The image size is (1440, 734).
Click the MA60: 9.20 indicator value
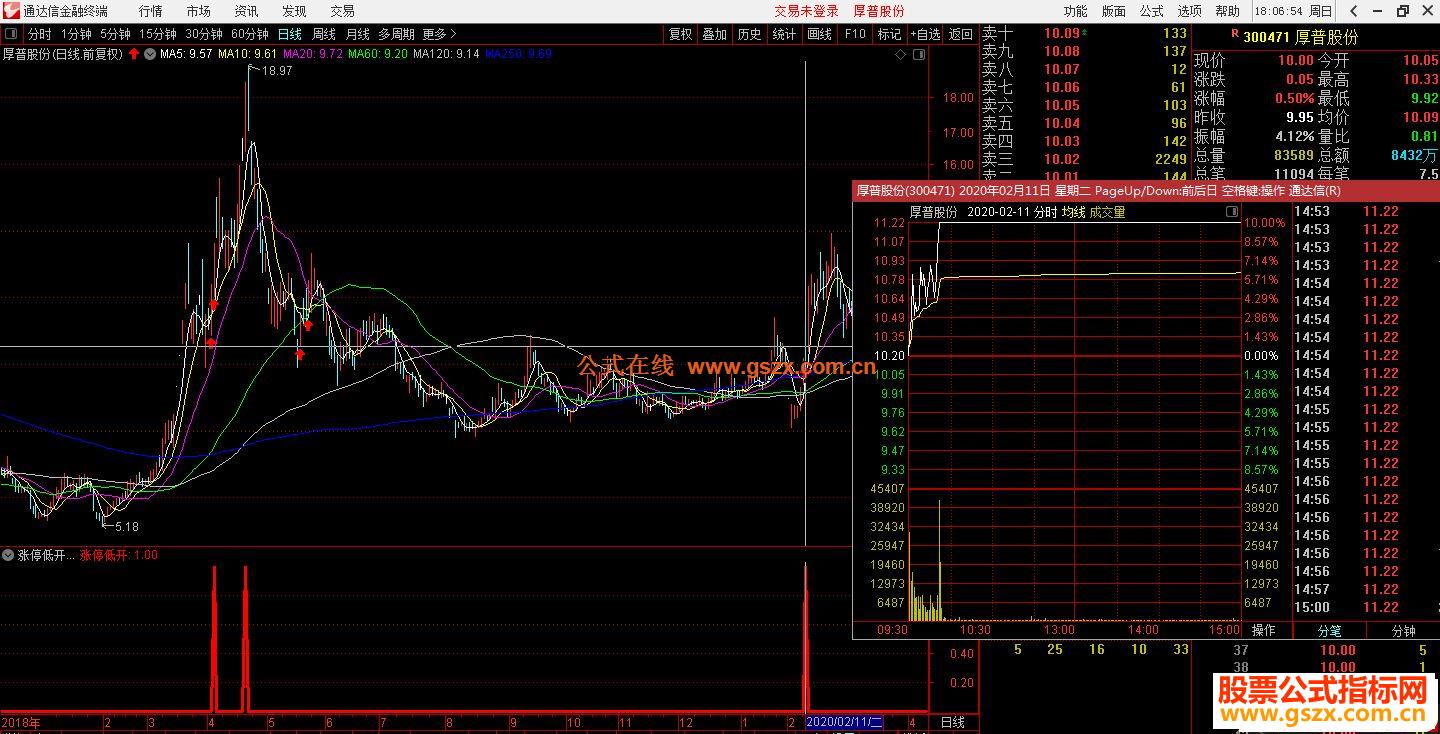[378, 54]
